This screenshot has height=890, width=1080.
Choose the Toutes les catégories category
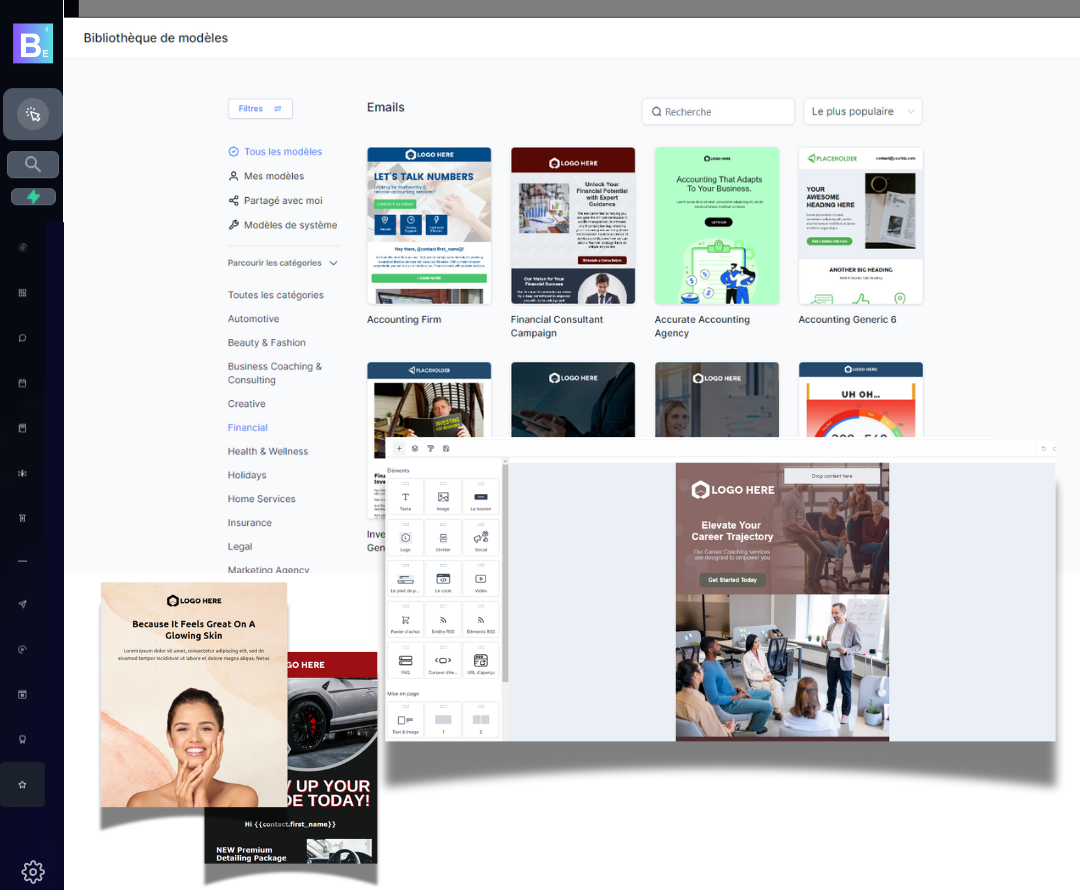click(x=276, y=295)
